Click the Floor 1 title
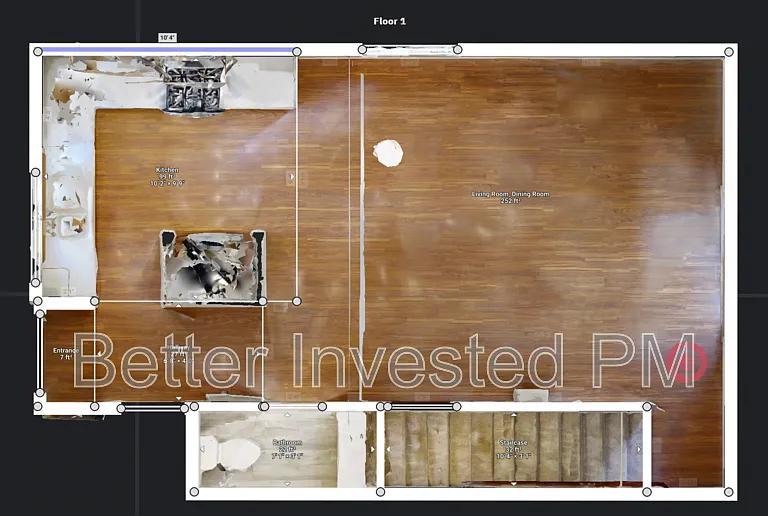The height and width of the screenshot is (516, 768). click(x=389, y=21)
